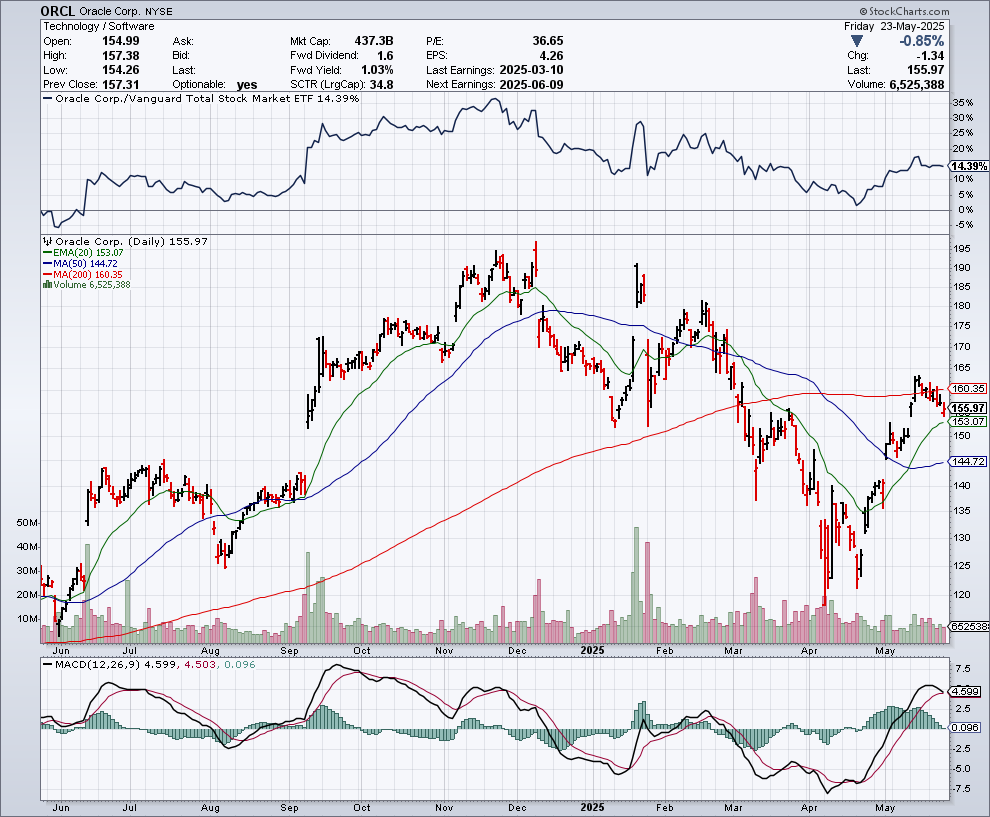
Task: Click the Oracle Corp. (Daily) 155.97 legend
Action: (x=131, y=241)
